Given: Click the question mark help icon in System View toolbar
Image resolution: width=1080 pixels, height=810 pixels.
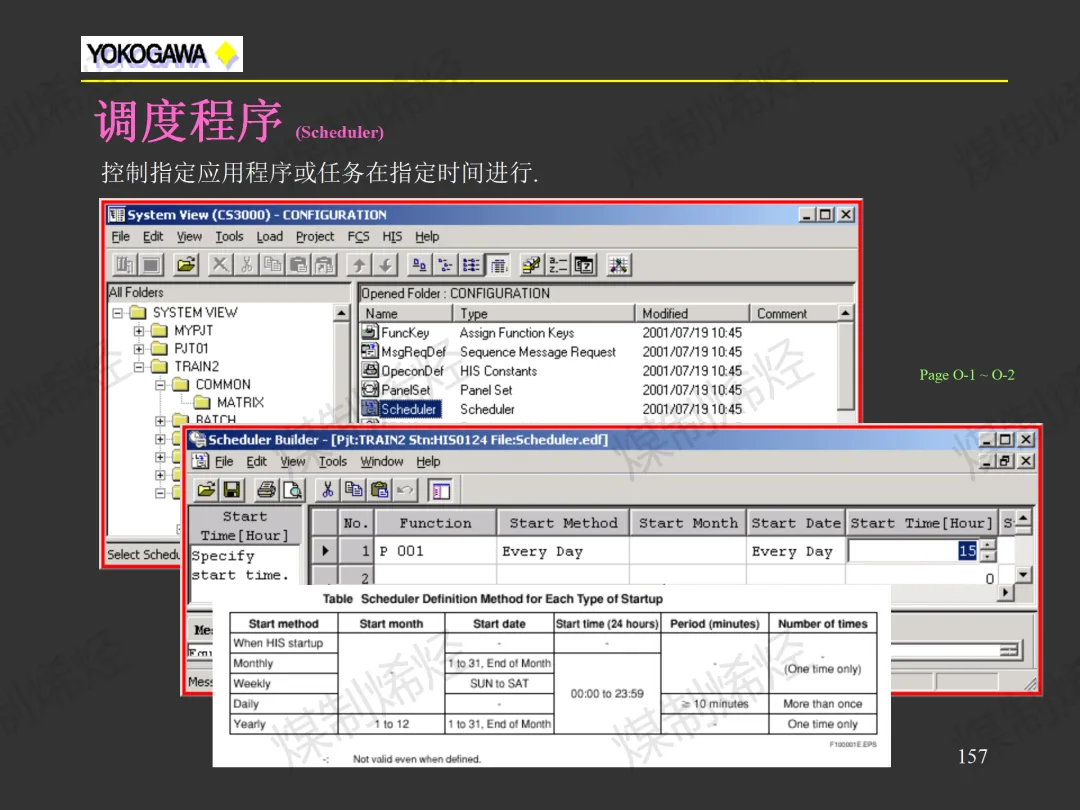Looking at the screenshot, I should coord(583,264).
